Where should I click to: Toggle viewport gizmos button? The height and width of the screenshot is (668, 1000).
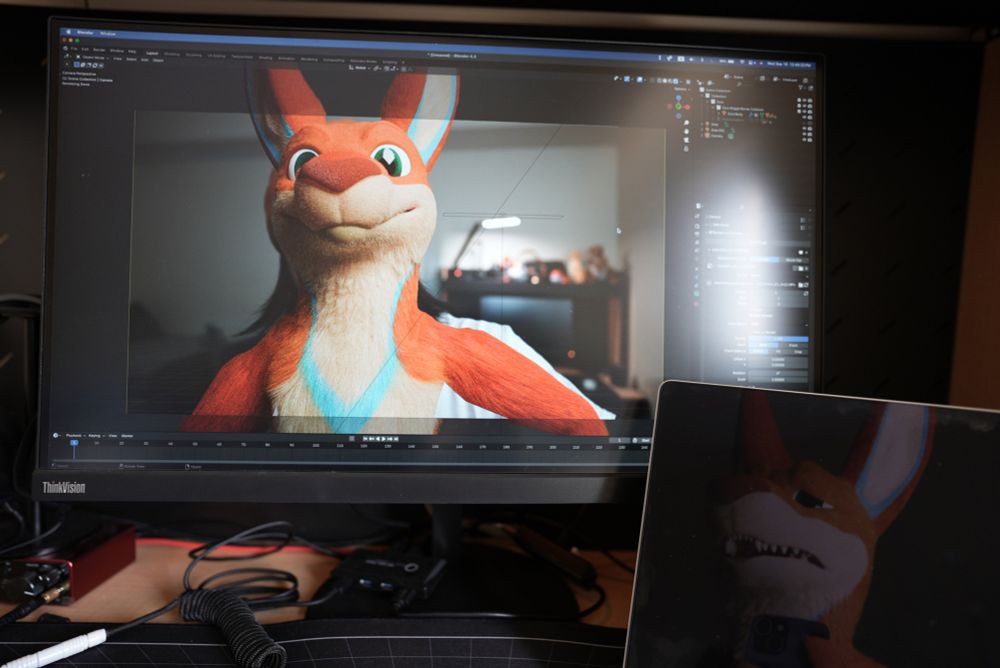(626, 78)
